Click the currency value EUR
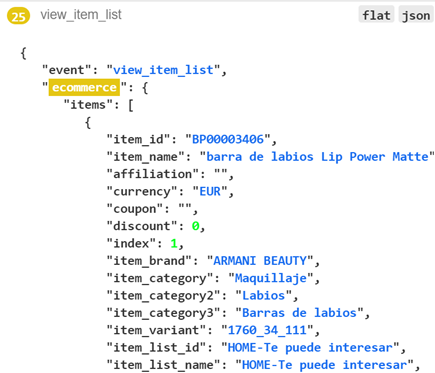The height and width of the screenshot is (373, 435). pos(210,191)
